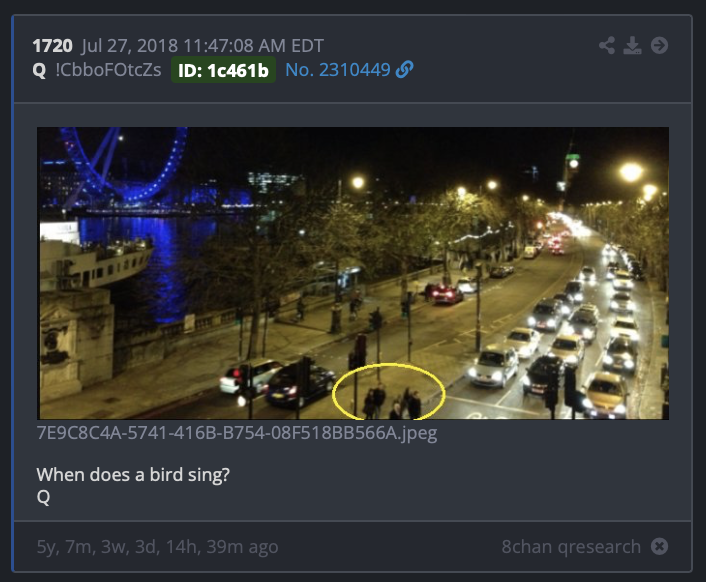This screenshot has width=706, height=582.
Task: Click the green ID: 1c461b badge
Action: point(223,70)
